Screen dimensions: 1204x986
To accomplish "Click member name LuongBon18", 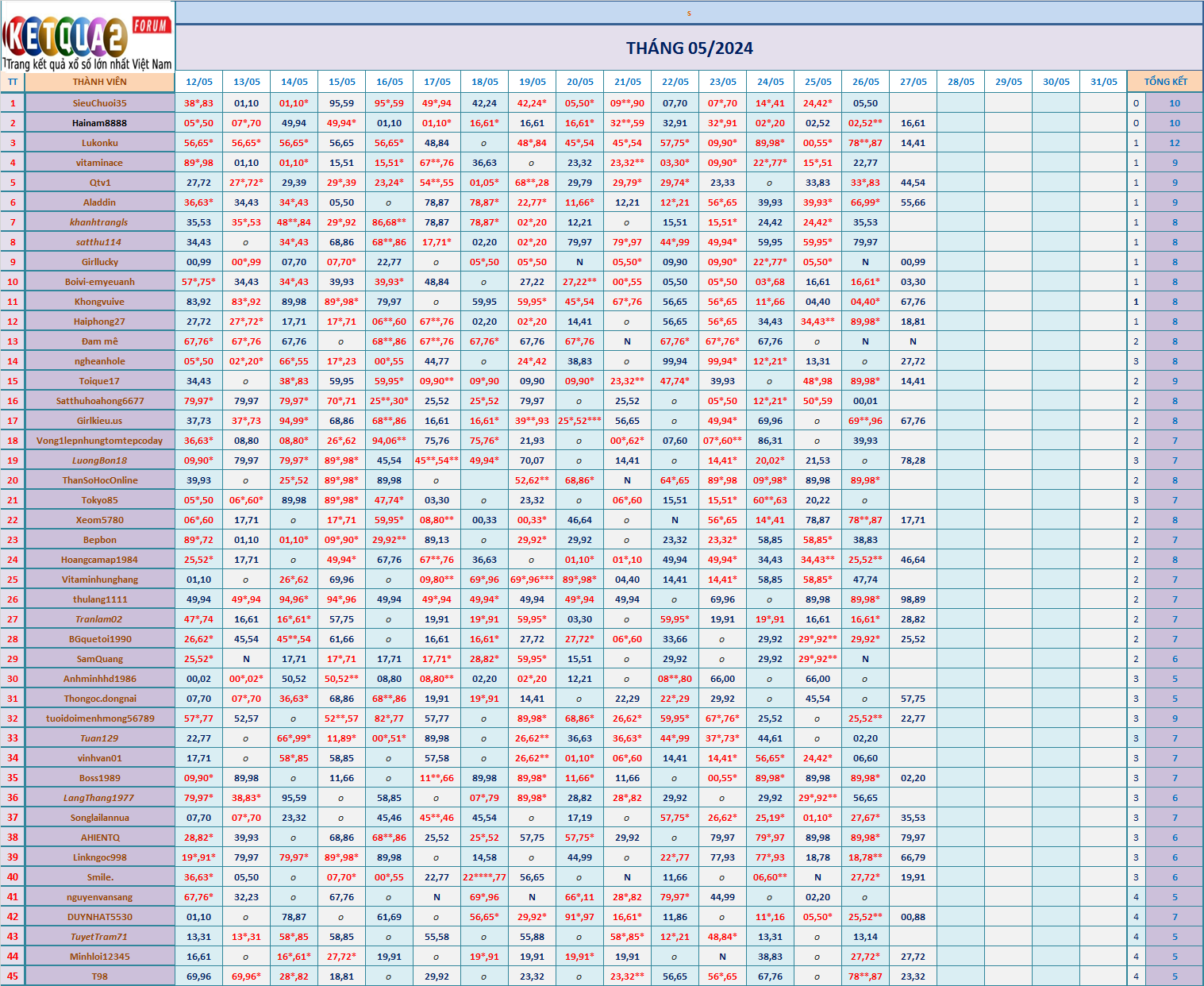I will click(x=100, y=460).
